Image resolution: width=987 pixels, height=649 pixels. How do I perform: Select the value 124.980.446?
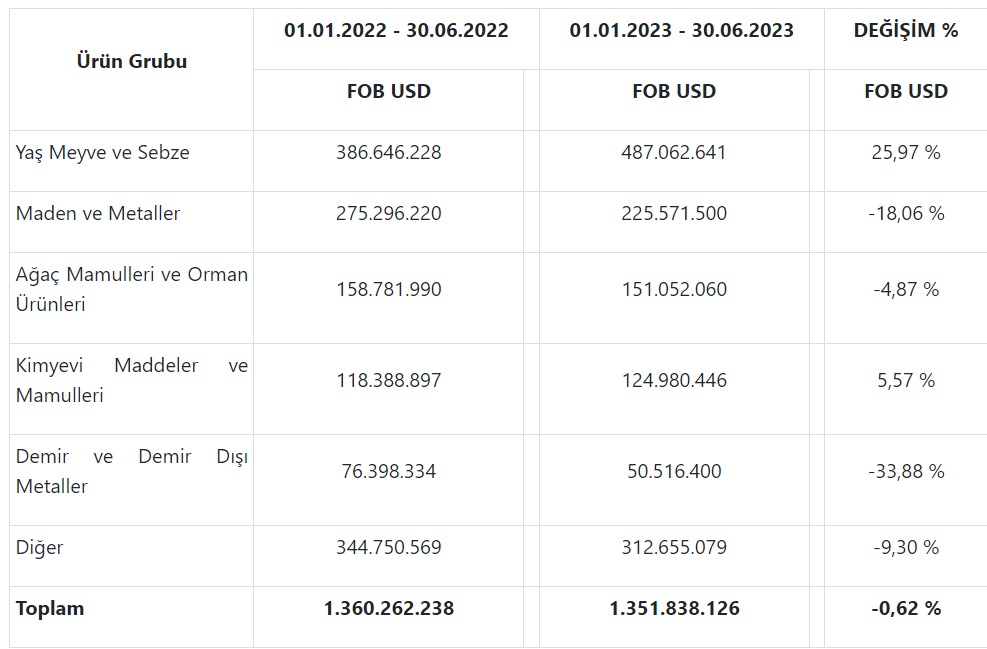[x=674, y=380]
